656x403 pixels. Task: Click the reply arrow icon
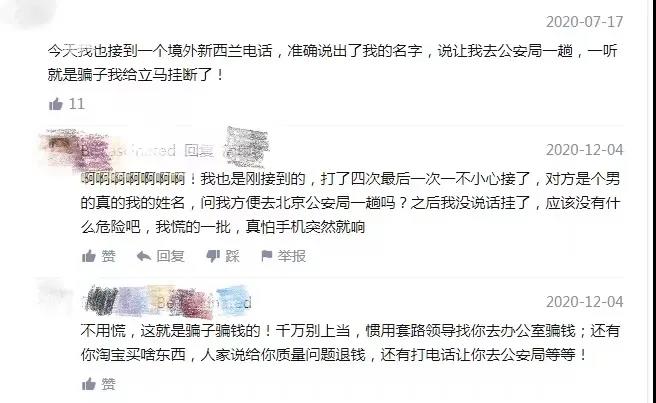pyautogui.click(x=144, y=256)
